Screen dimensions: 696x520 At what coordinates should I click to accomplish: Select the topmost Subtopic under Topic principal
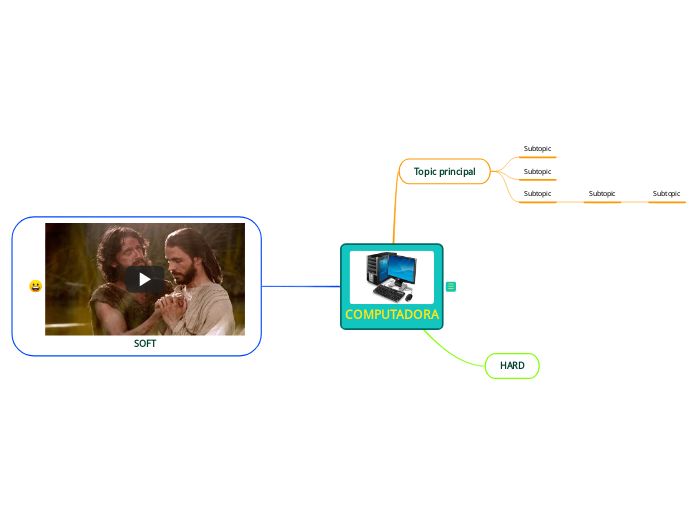point(537,149)
